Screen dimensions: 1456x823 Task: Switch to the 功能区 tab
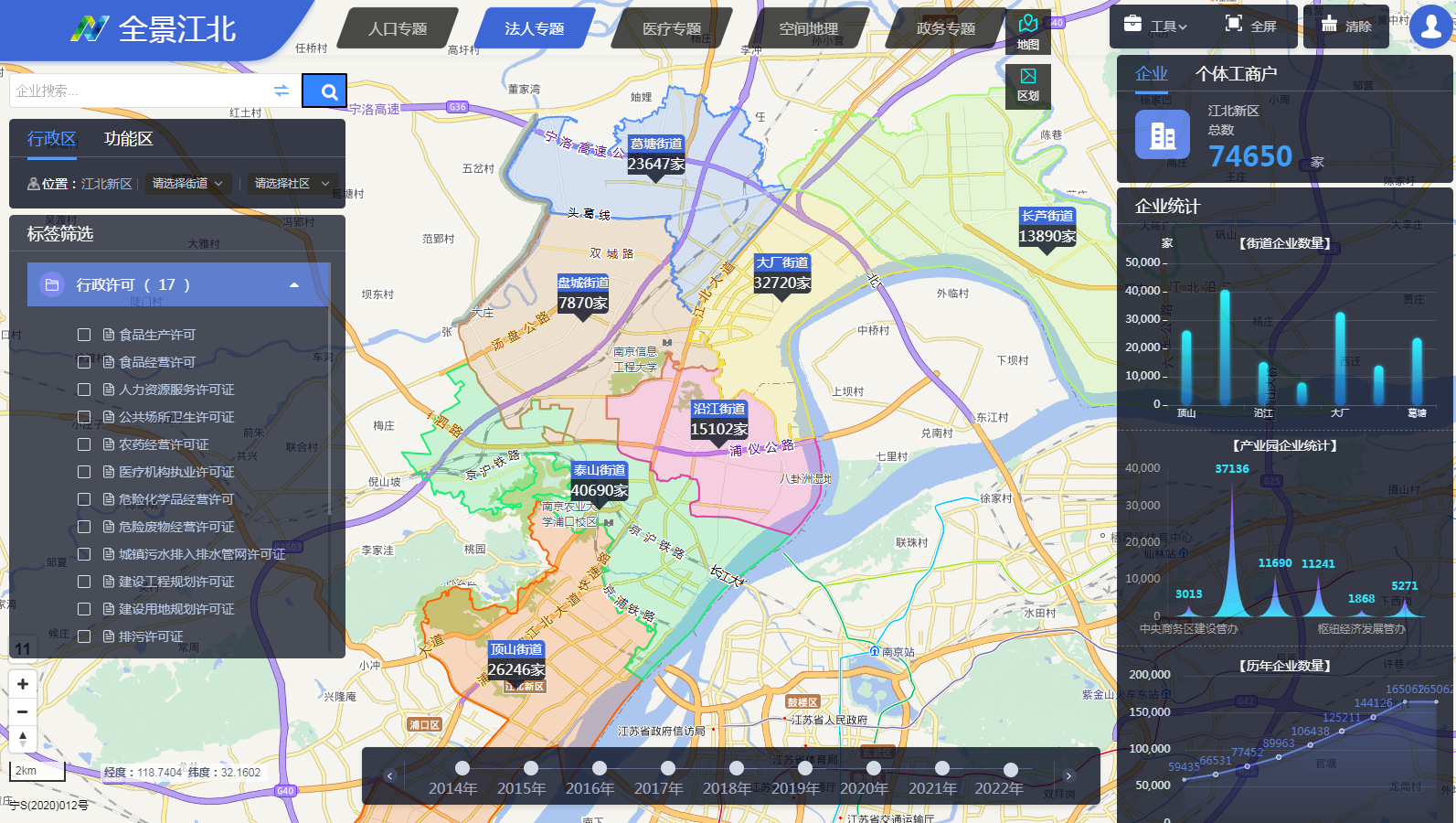(128, 139)
